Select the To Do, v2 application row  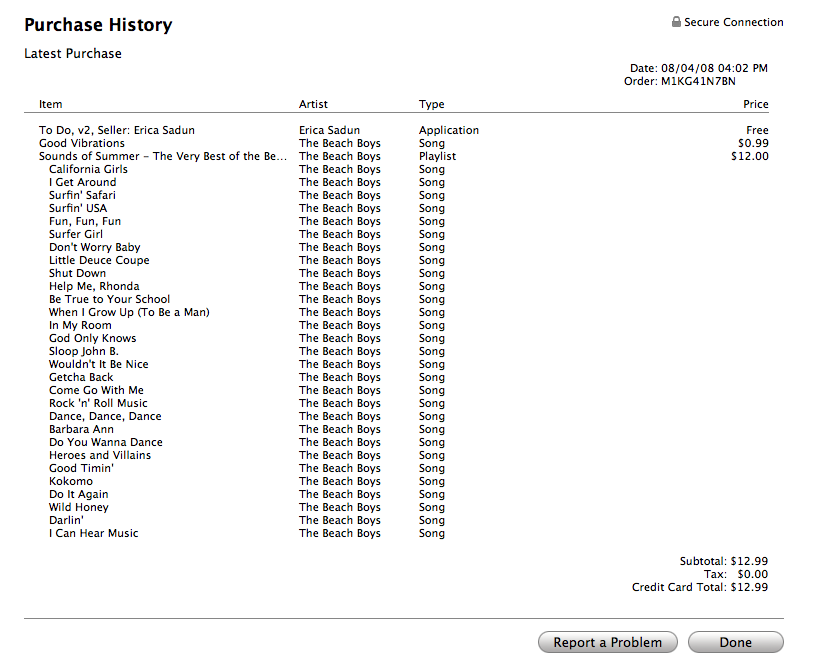404,130
